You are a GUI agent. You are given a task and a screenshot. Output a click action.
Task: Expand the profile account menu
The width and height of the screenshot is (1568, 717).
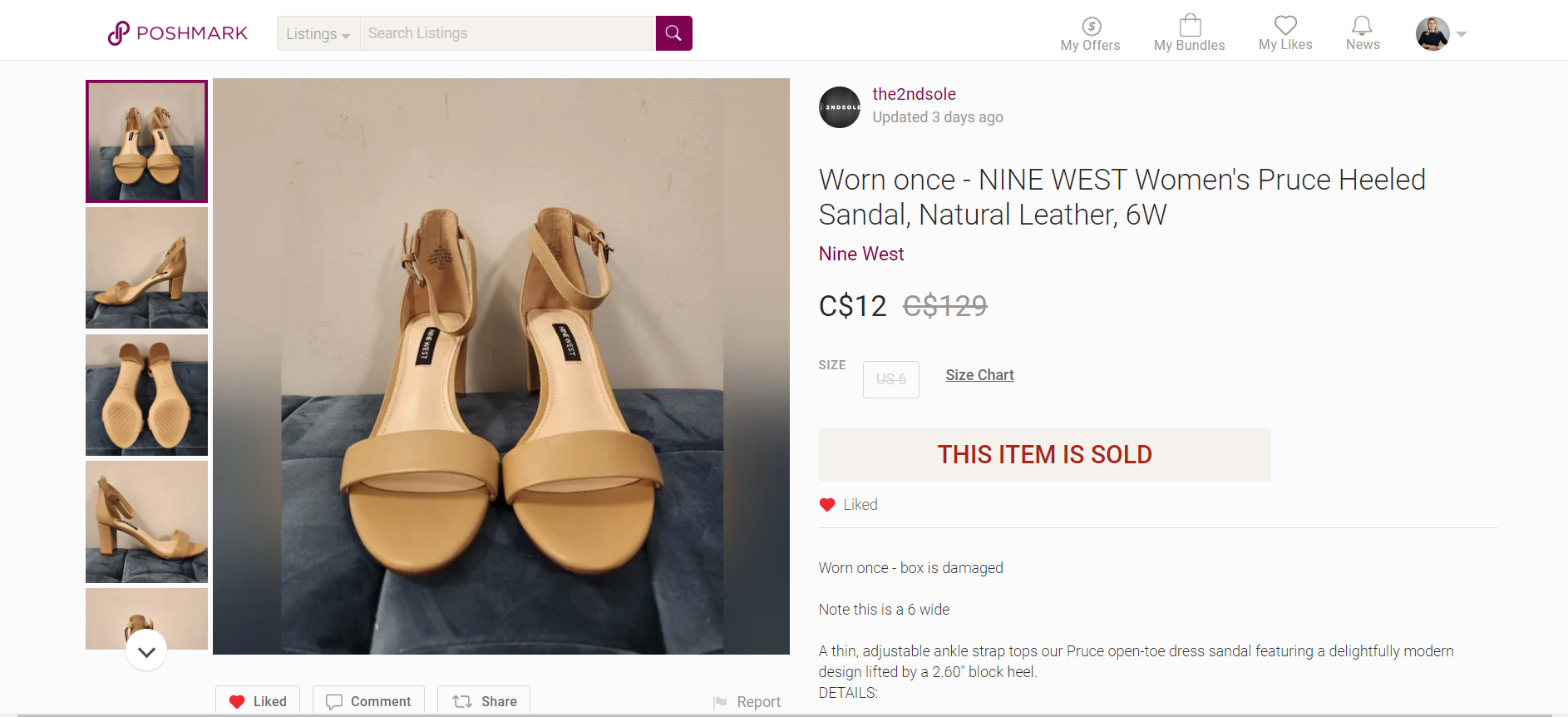[x=1441, y=34]
